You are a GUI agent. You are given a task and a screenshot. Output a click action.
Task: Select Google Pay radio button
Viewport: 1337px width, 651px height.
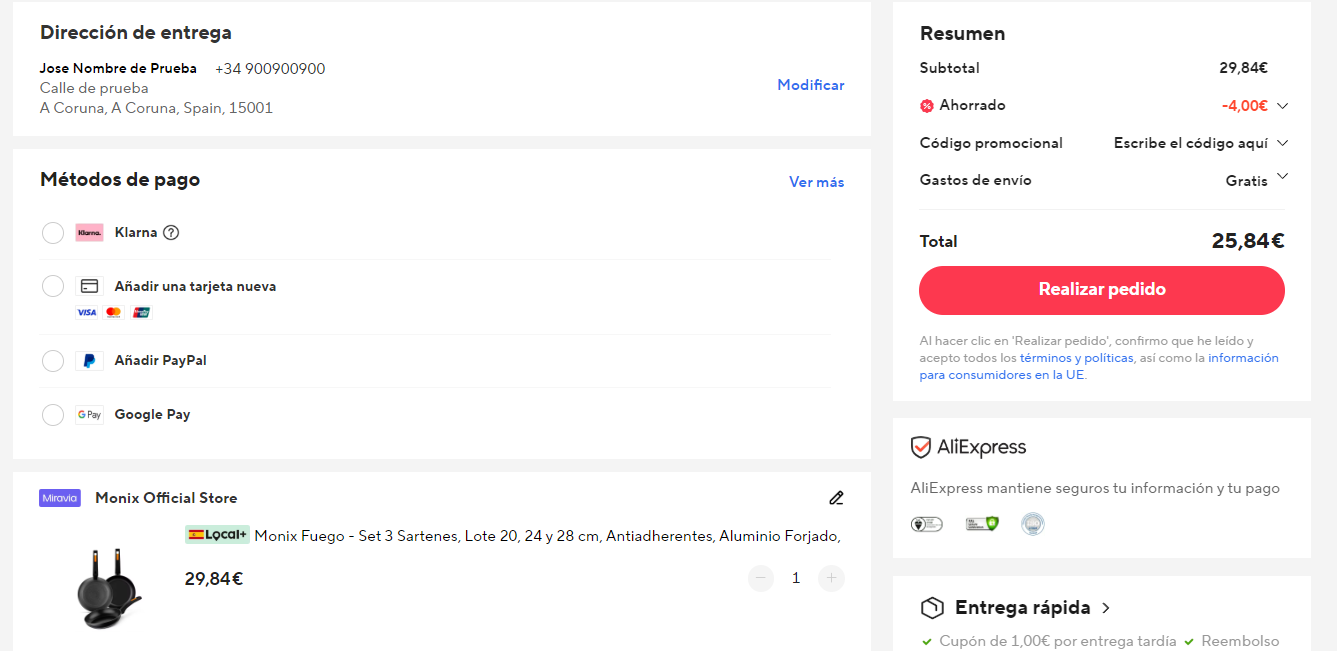pos(53,415)
